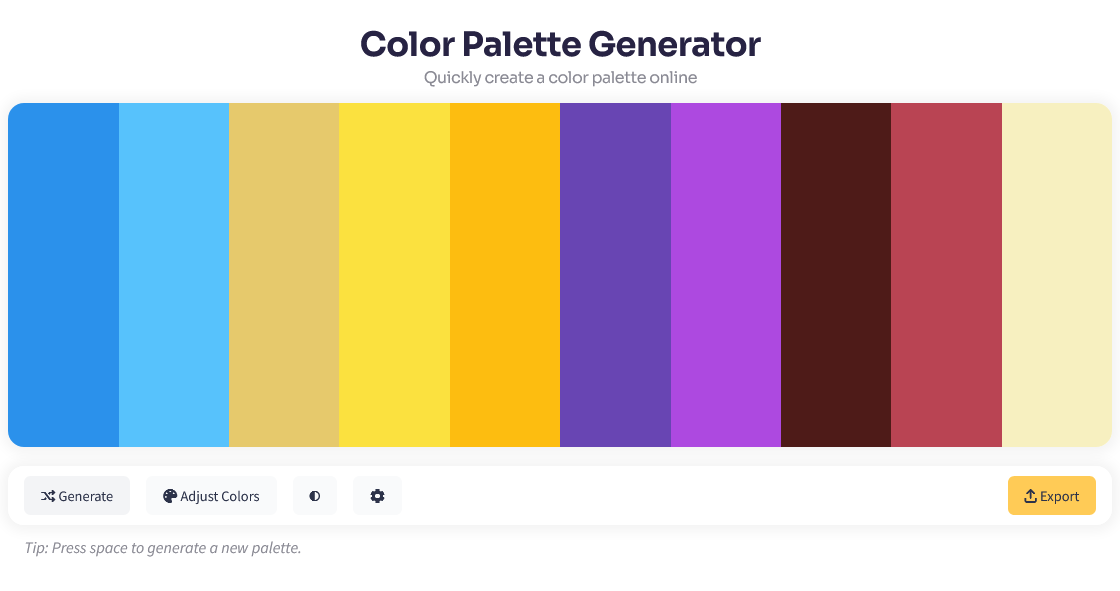The height and width of the screenshot is (591, 1120).
Task: Pick the rose red swatch
Action: point(946,275)
